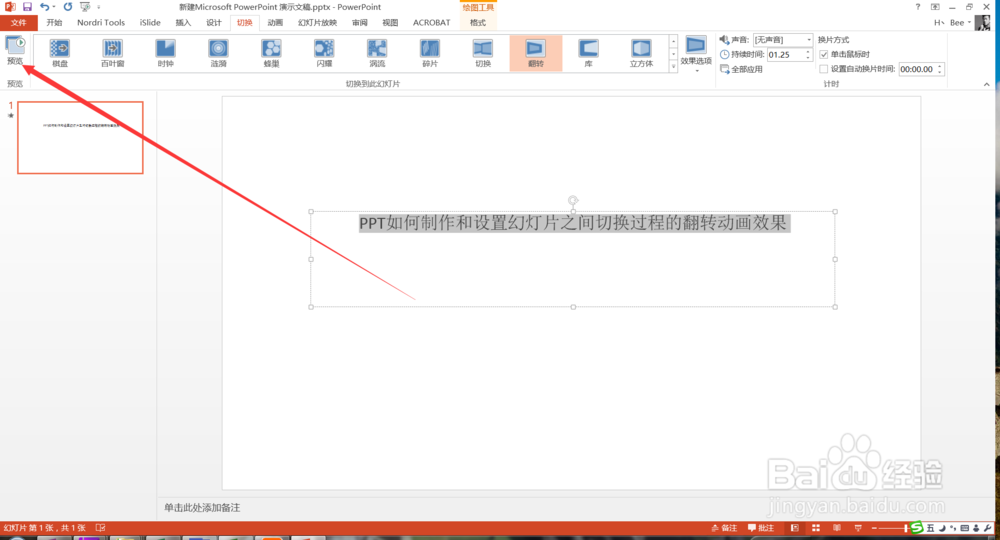
Task: Open Customize Quick Access Toolbar dropdown
Action: click(x=99, y=7)
